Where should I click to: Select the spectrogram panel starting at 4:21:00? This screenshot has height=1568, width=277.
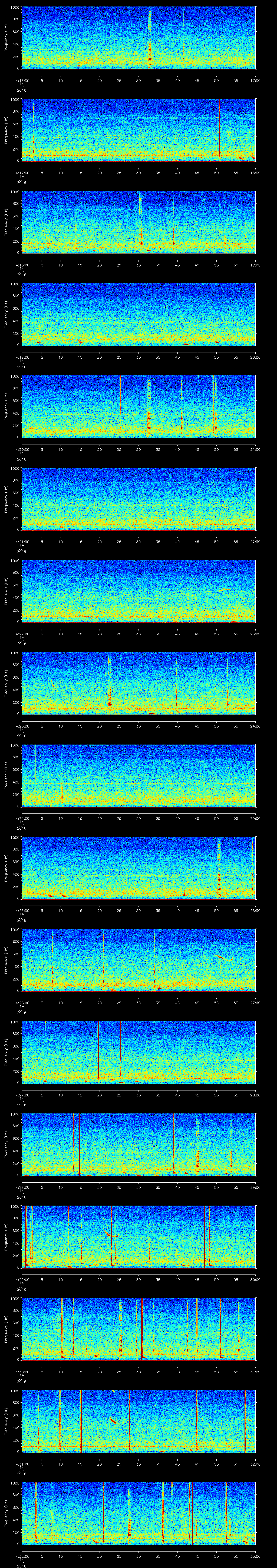[x=139, y=499]
